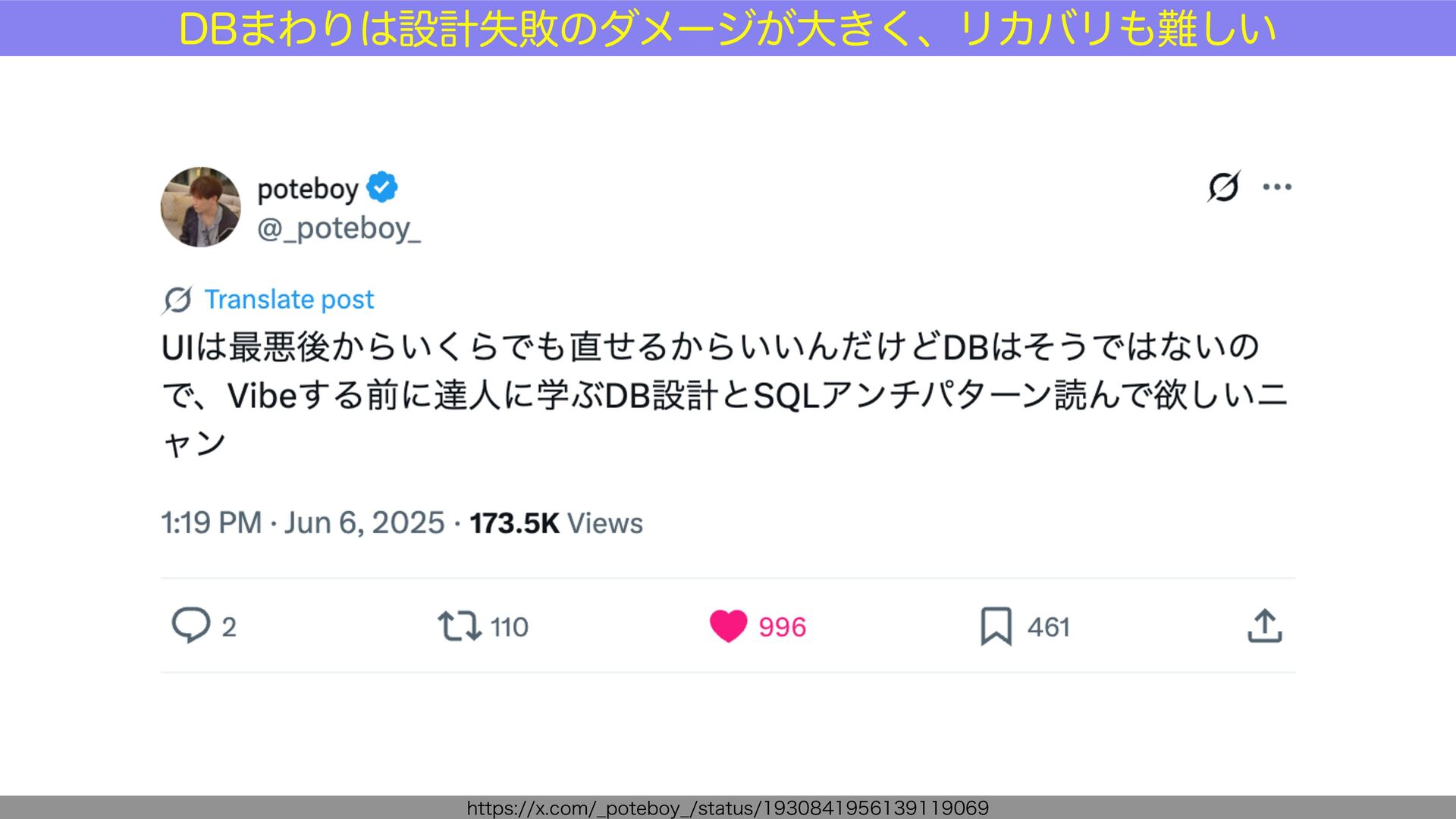Click the 1:19 PM timestamp
The image size is (1456, 819).
[x=212, y=523]
